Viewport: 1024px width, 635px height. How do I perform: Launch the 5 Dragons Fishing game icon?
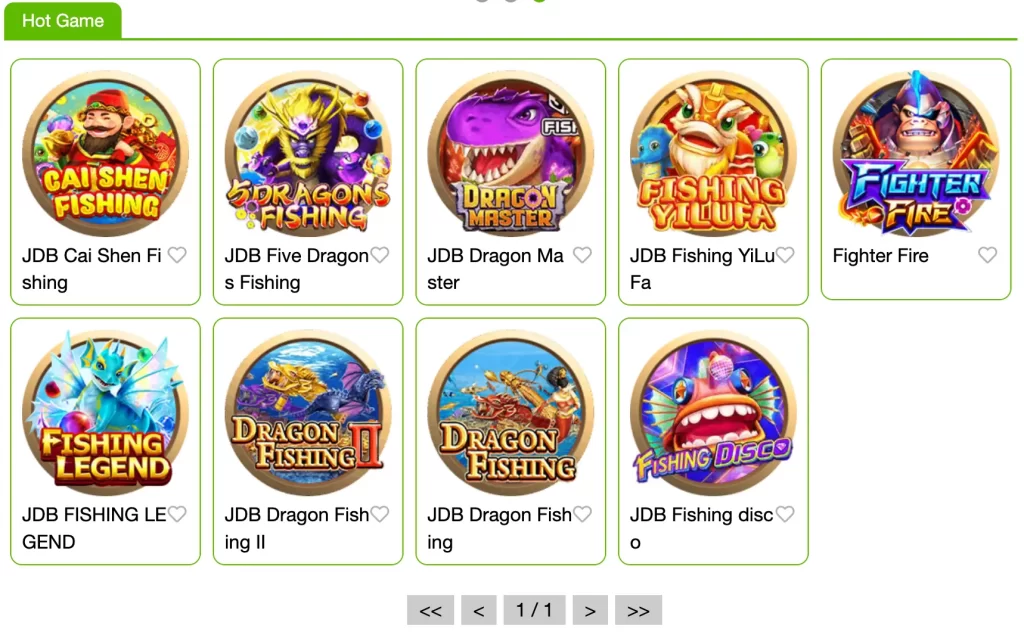click(308, 154)
